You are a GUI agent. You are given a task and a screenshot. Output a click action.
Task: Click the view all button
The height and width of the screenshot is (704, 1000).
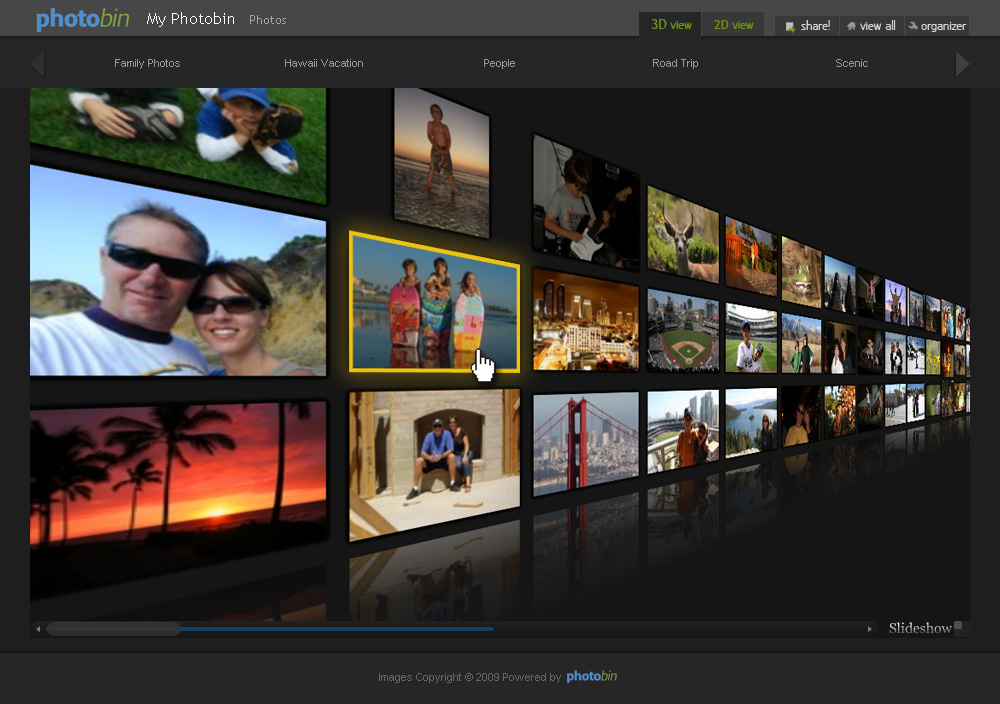pyautogui.click(x=872, y=26)
